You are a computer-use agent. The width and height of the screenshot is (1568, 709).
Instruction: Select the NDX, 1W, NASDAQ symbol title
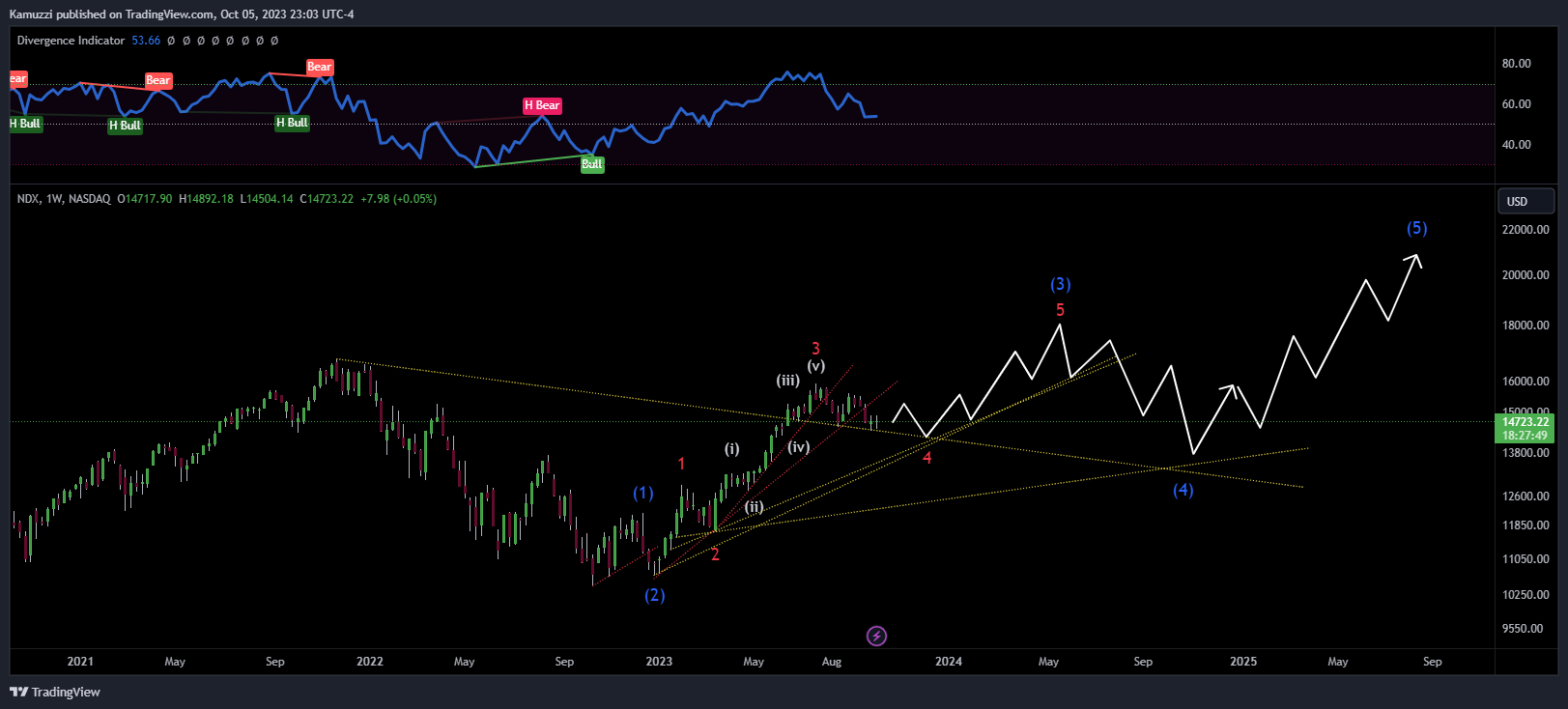(64, 199)
